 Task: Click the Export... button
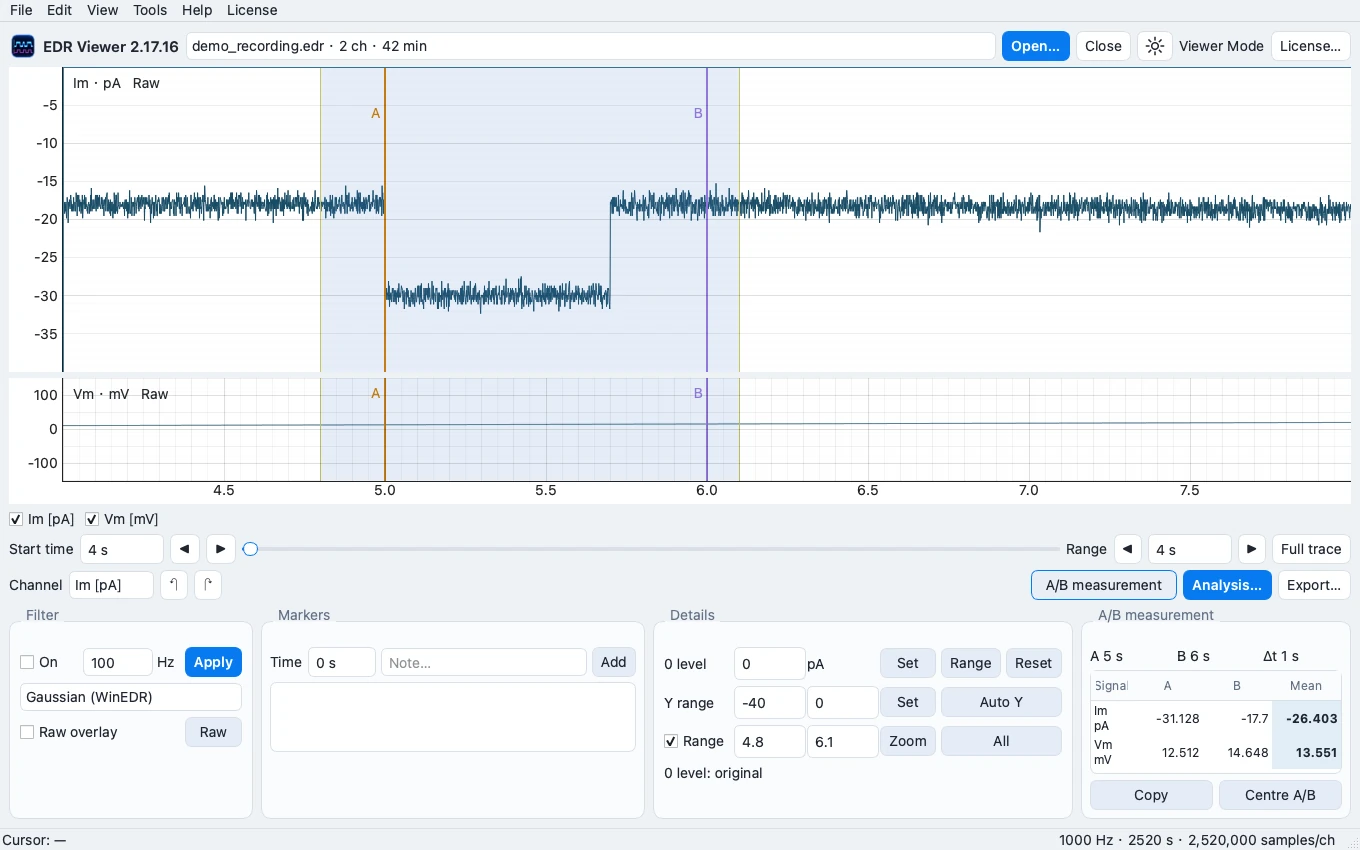[x=1314, y=585]
